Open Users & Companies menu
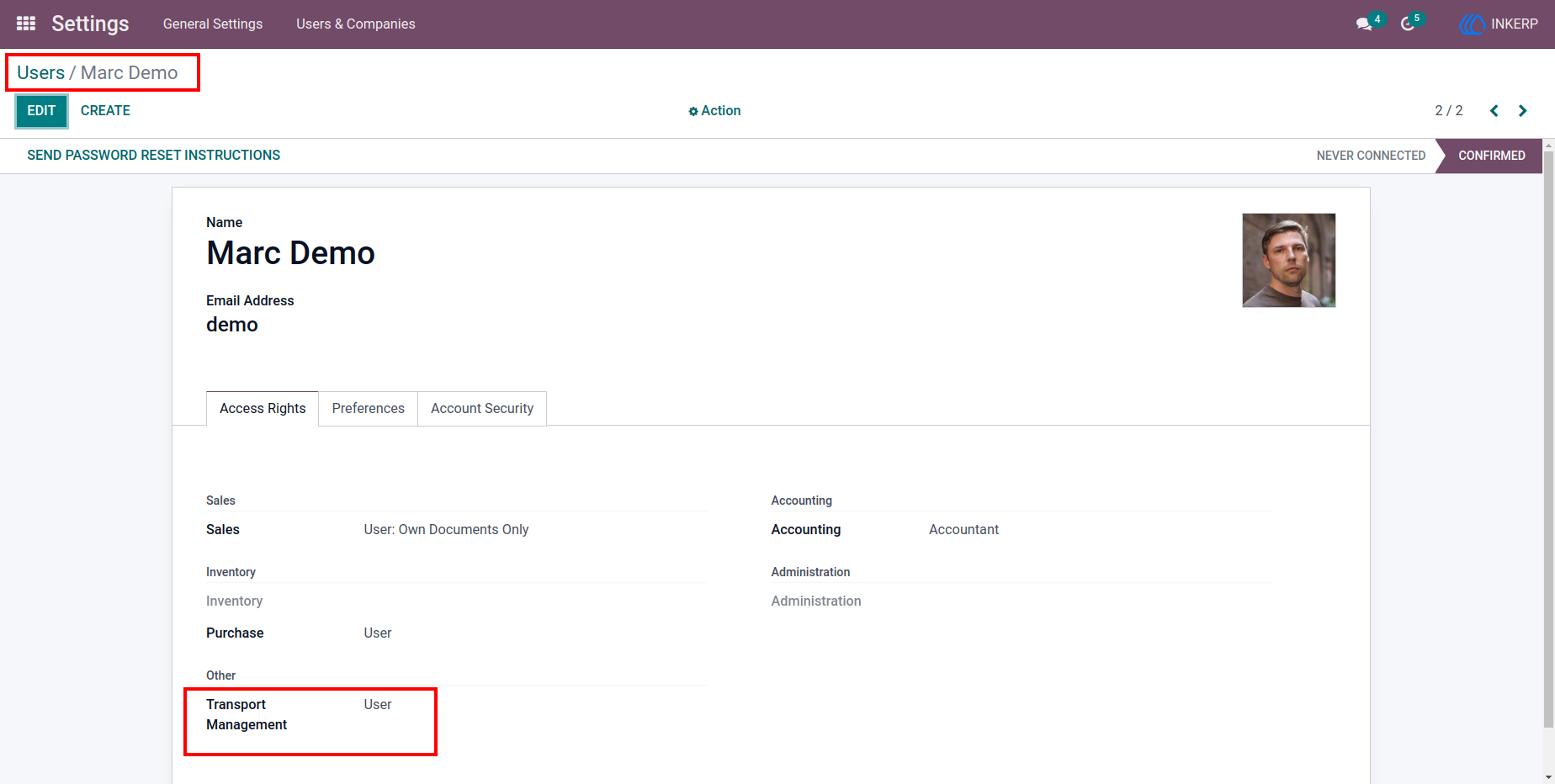1555x784 pixels. pyautogui.click(x=356, y=24)
